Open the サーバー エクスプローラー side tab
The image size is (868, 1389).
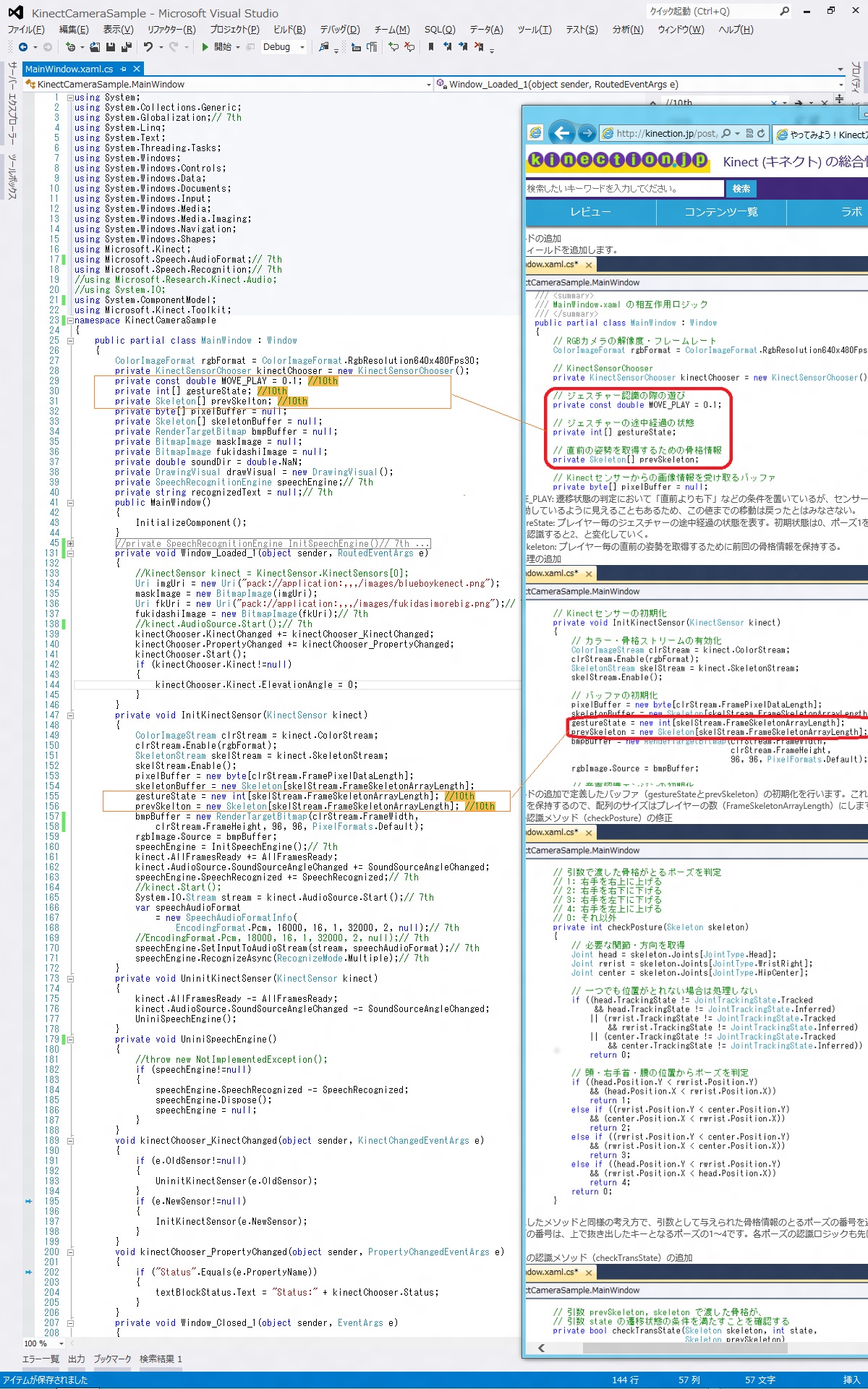click(x=12, y=103)
